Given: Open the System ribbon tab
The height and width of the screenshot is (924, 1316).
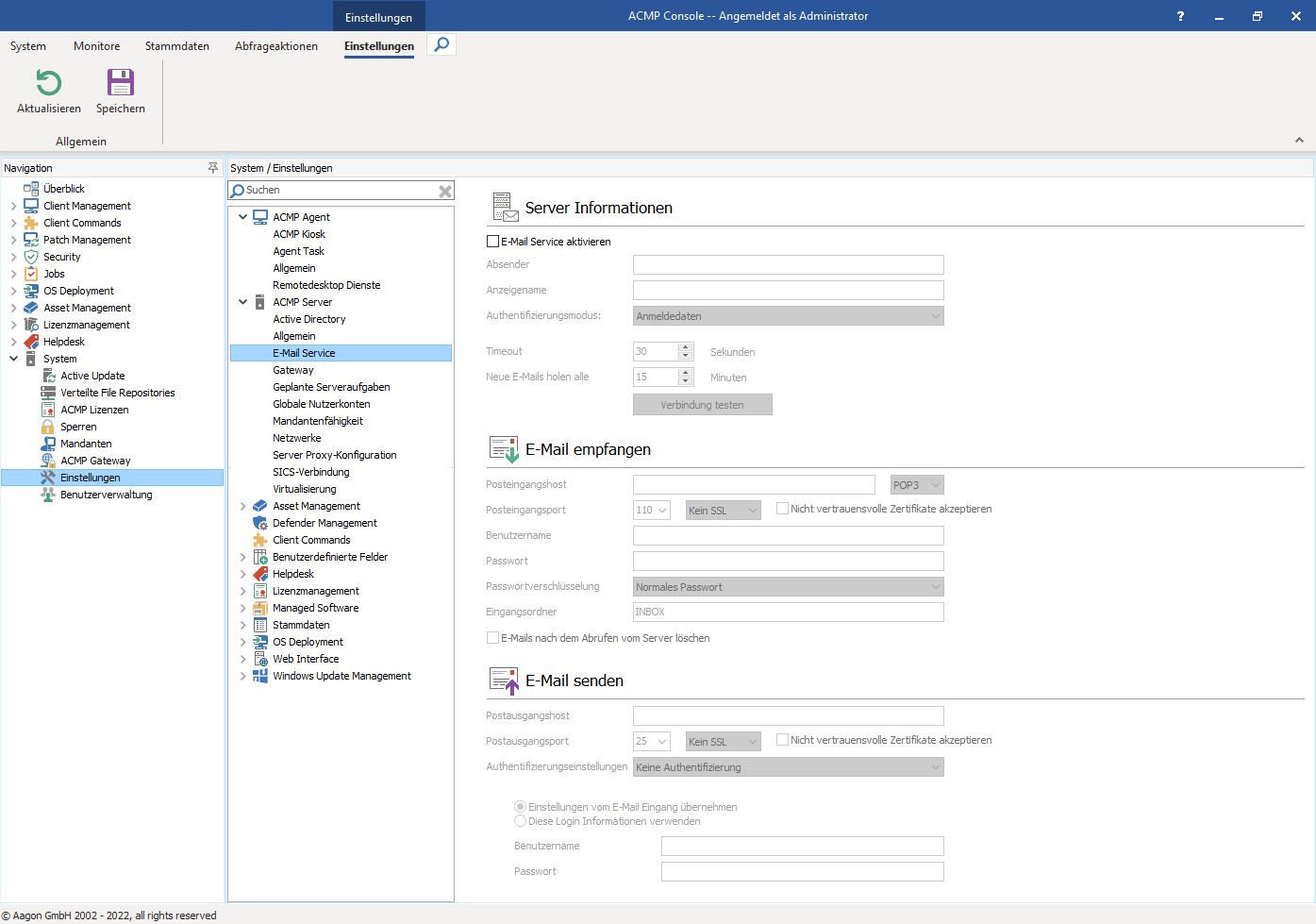Looking at the screenshot, I should point(28,46).
